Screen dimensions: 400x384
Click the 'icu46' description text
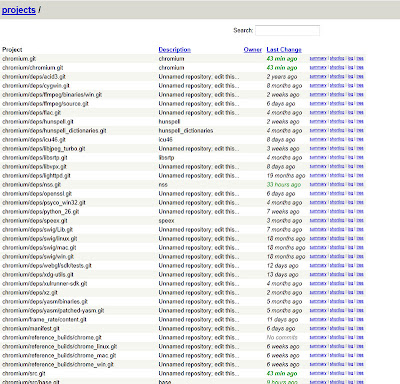[165, 140]
